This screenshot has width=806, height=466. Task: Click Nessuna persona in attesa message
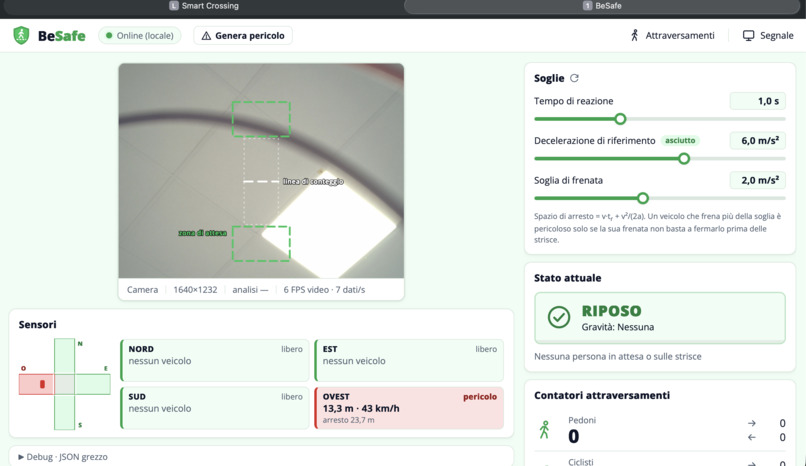(617, 357)
